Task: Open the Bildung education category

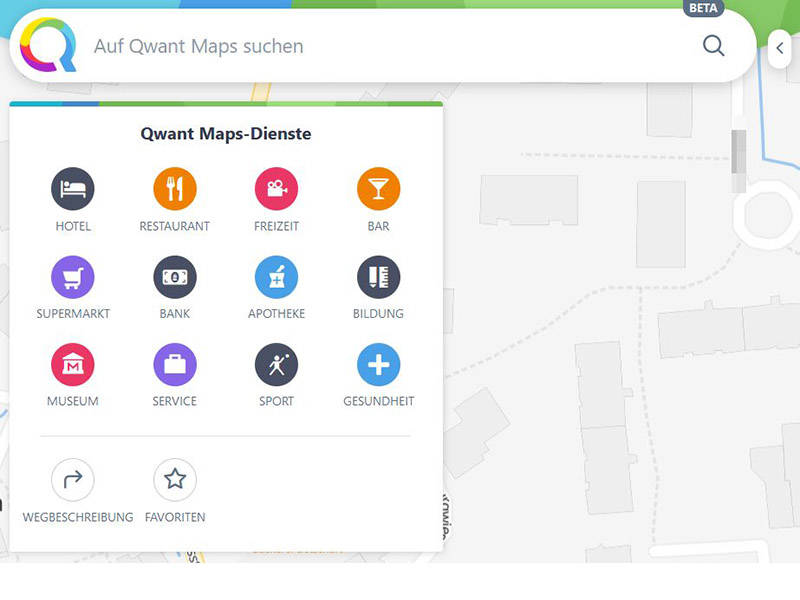Action: pyautogui.click(x=378, y=276)
